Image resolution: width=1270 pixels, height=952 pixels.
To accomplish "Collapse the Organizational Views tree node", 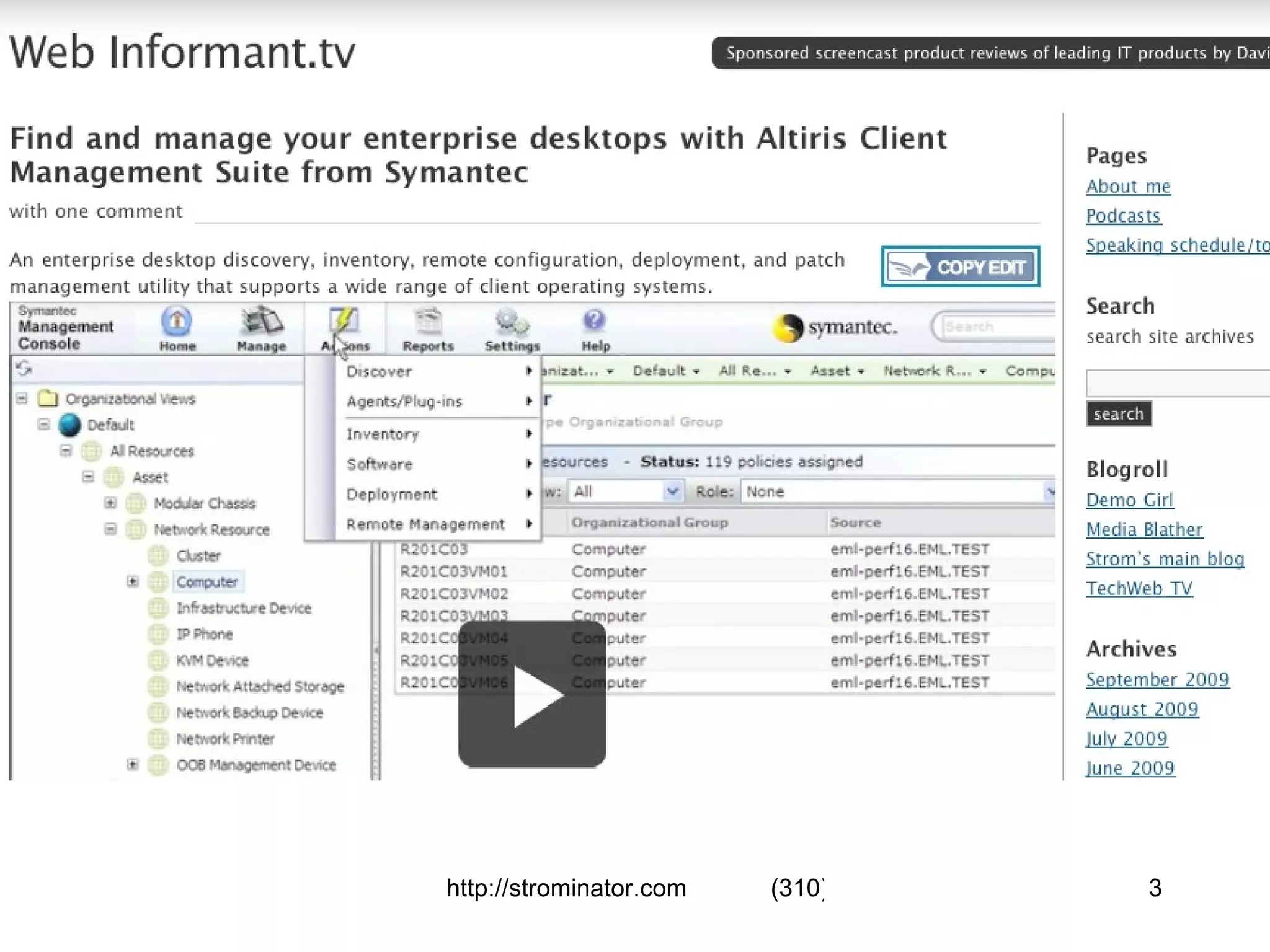I will pyautogui.click(x=22, y=399).
